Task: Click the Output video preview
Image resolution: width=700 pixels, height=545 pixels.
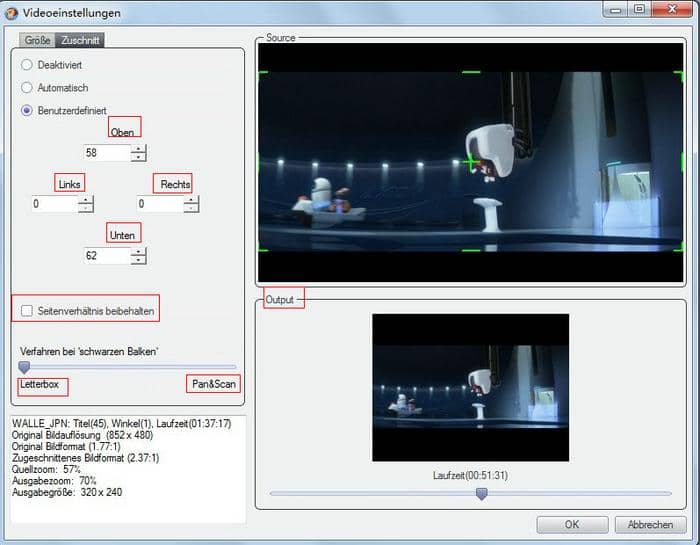Action: [x=471, y=387]
